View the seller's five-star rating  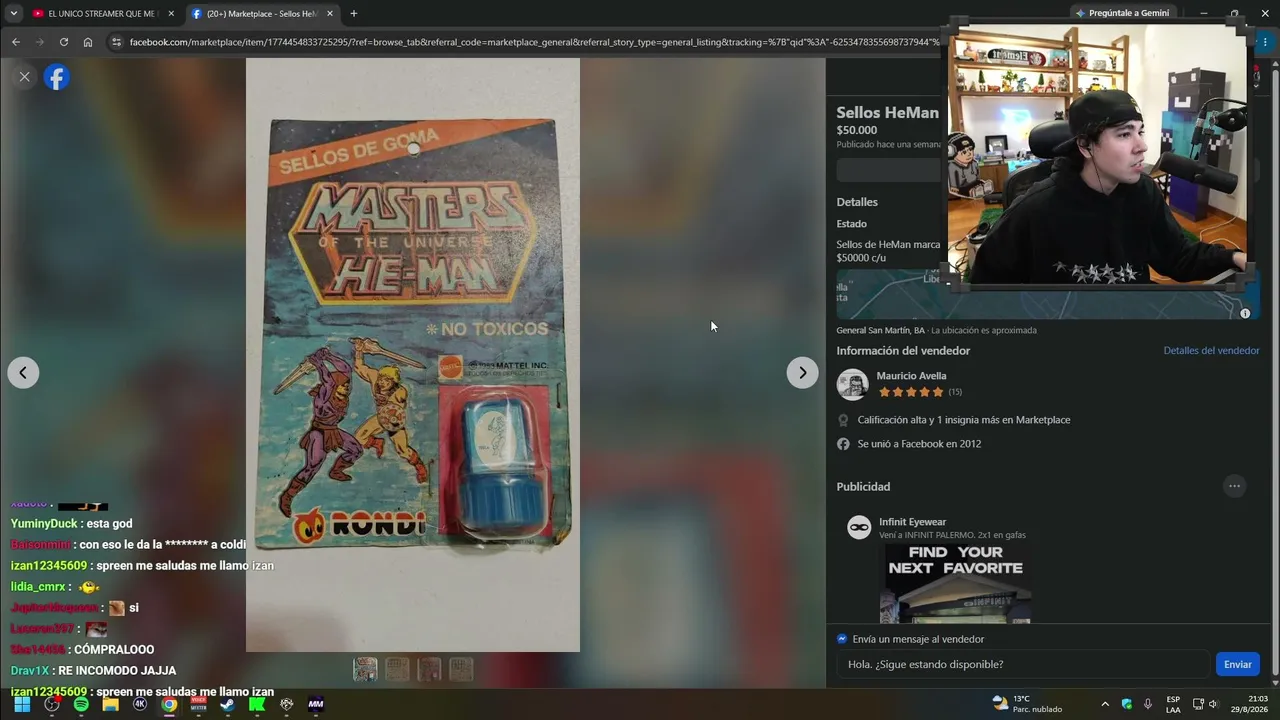(910, 392)
